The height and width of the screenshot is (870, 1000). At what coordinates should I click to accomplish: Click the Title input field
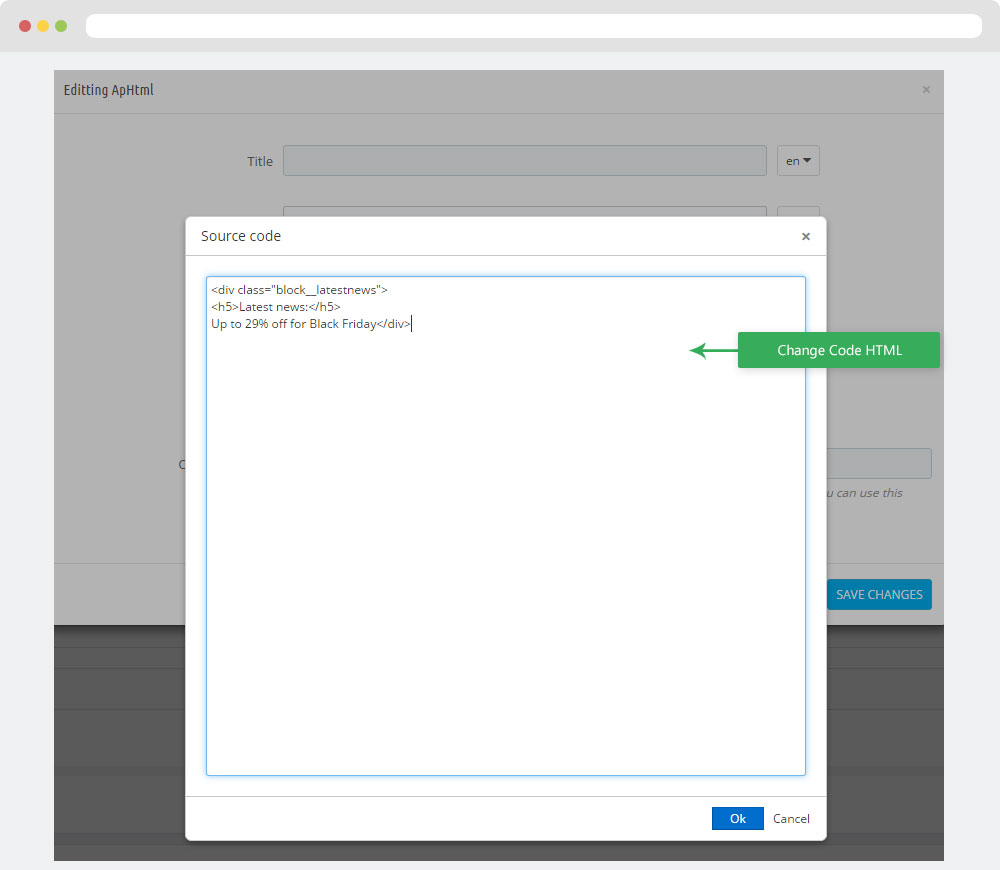pyautogui.click(x=524, y=161)
